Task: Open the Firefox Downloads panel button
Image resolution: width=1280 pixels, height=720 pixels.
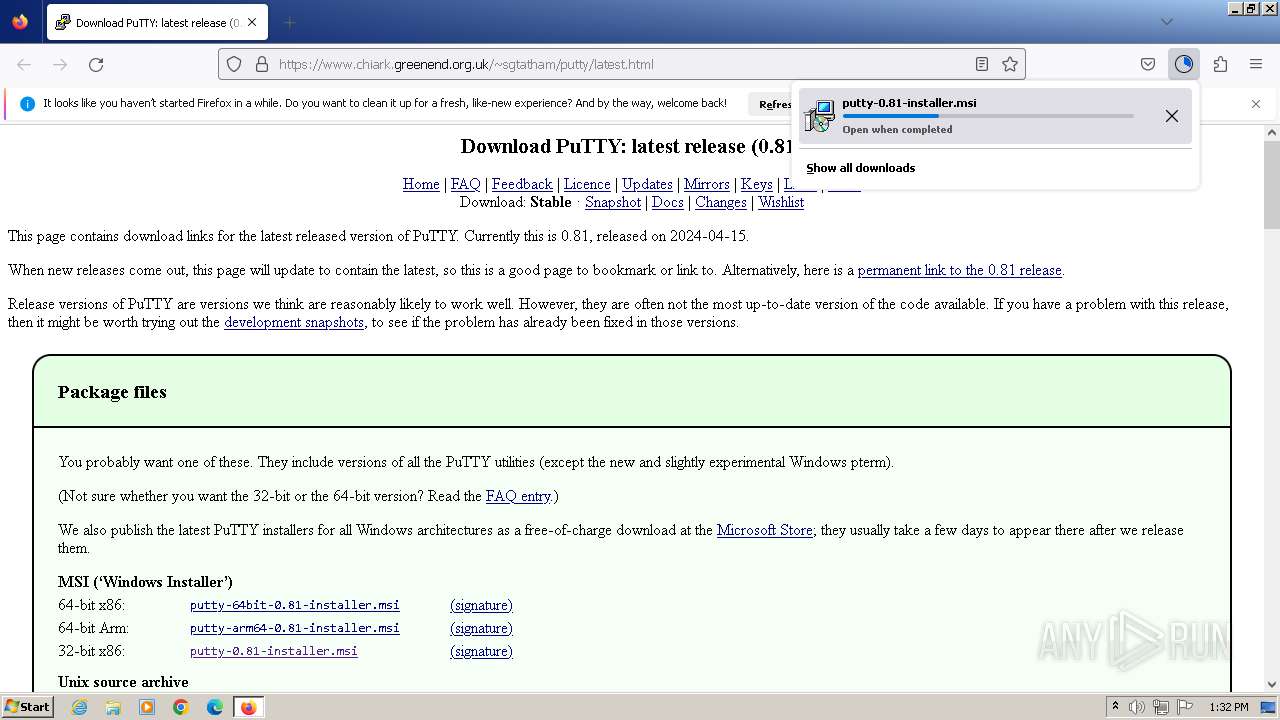Action: click(x=1184, y=64)
